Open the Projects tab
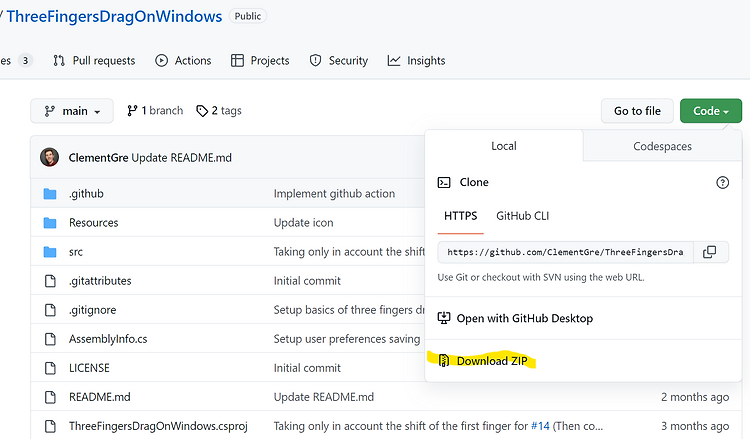 260,61
